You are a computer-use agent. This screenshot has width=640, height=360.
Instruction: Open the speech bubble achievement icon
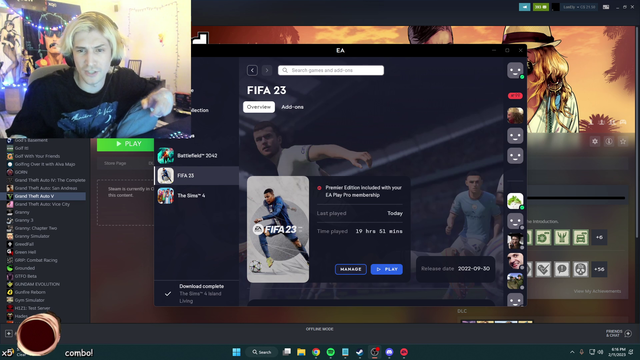coord(562,269)
